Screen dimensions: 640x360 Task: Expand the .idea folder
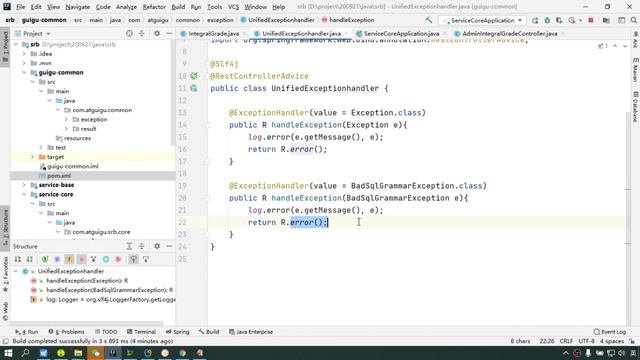(24, 53)
